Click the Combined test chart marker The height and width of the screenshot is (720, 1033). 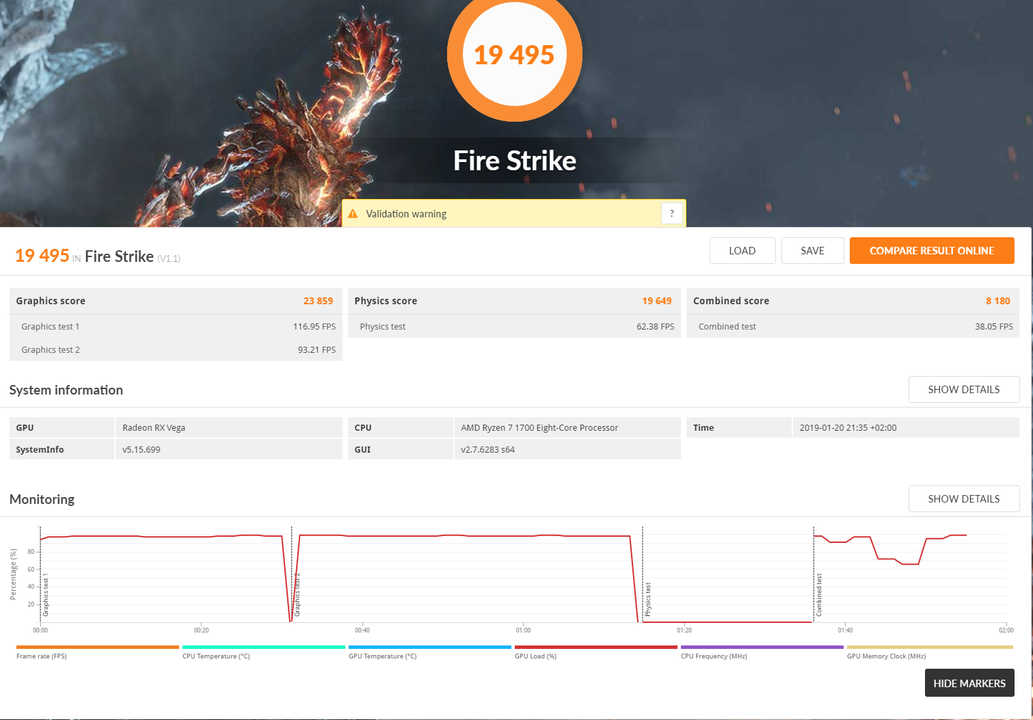pos(820,595)
